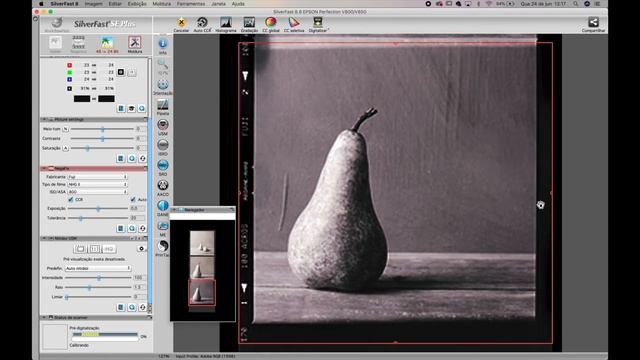Click the Apple menu icon

click(41, 4)
